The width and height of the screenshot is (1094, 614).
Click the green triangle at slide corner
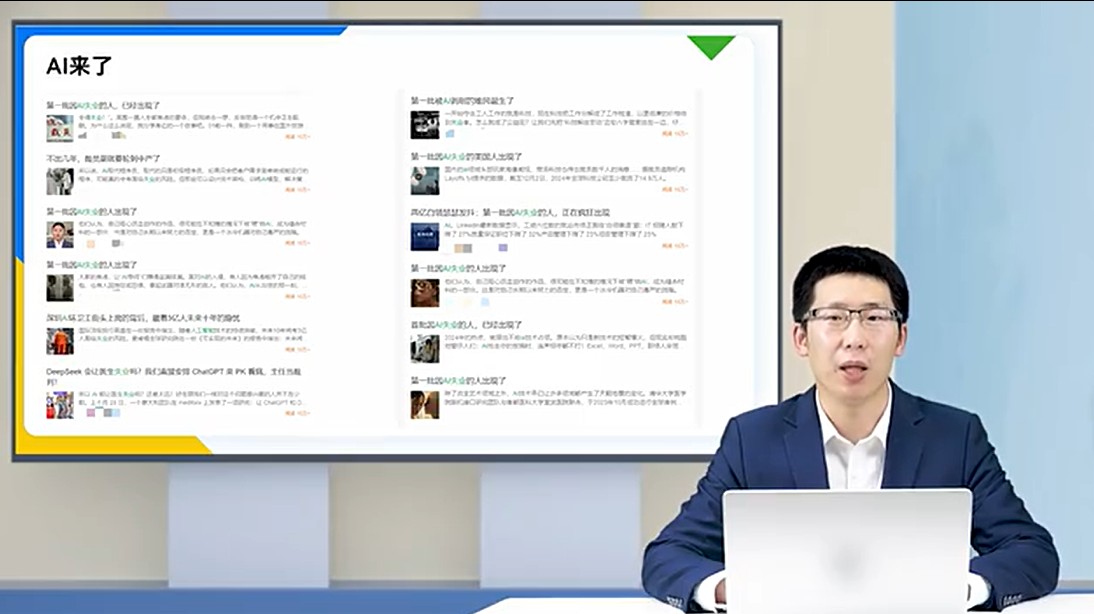[711, 46]
